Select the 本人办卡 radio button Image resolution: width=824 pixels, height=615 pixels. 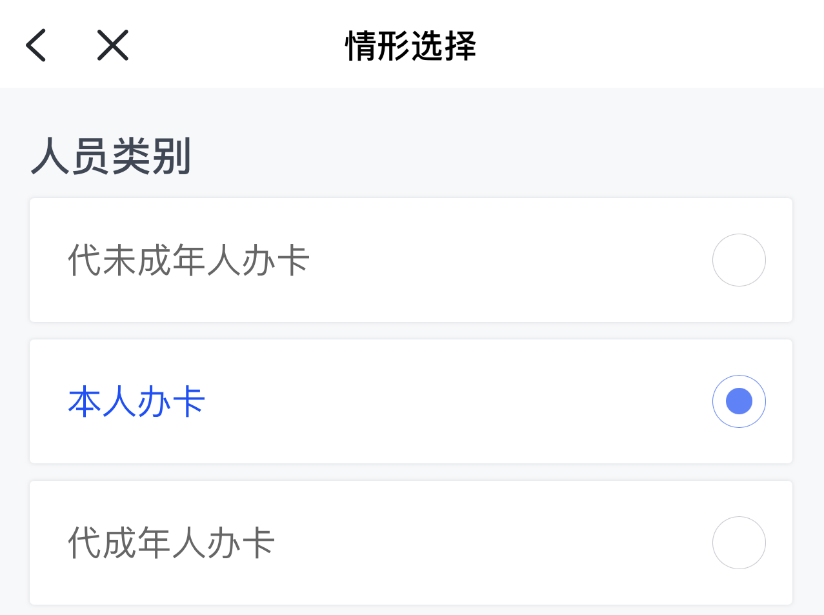tap(738, 401)
